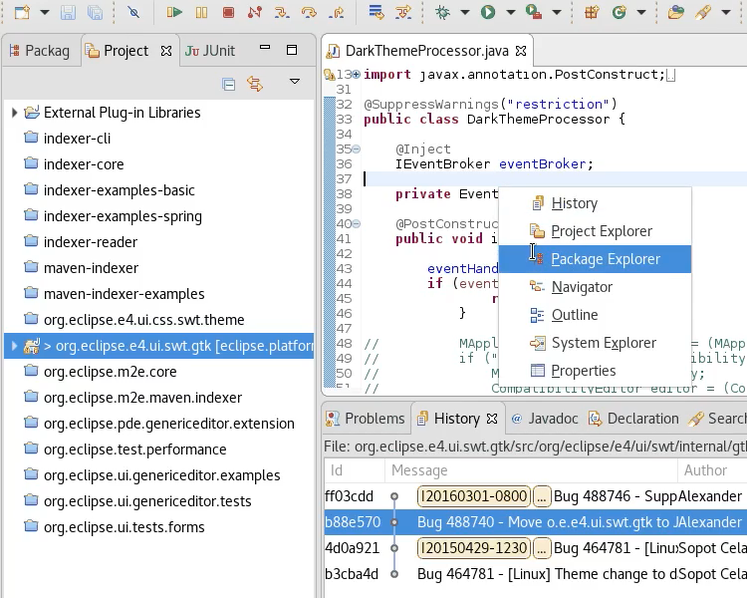
Task: Click the ellipsis next to I20160301-0800 tag
Action: click(541, 497)
